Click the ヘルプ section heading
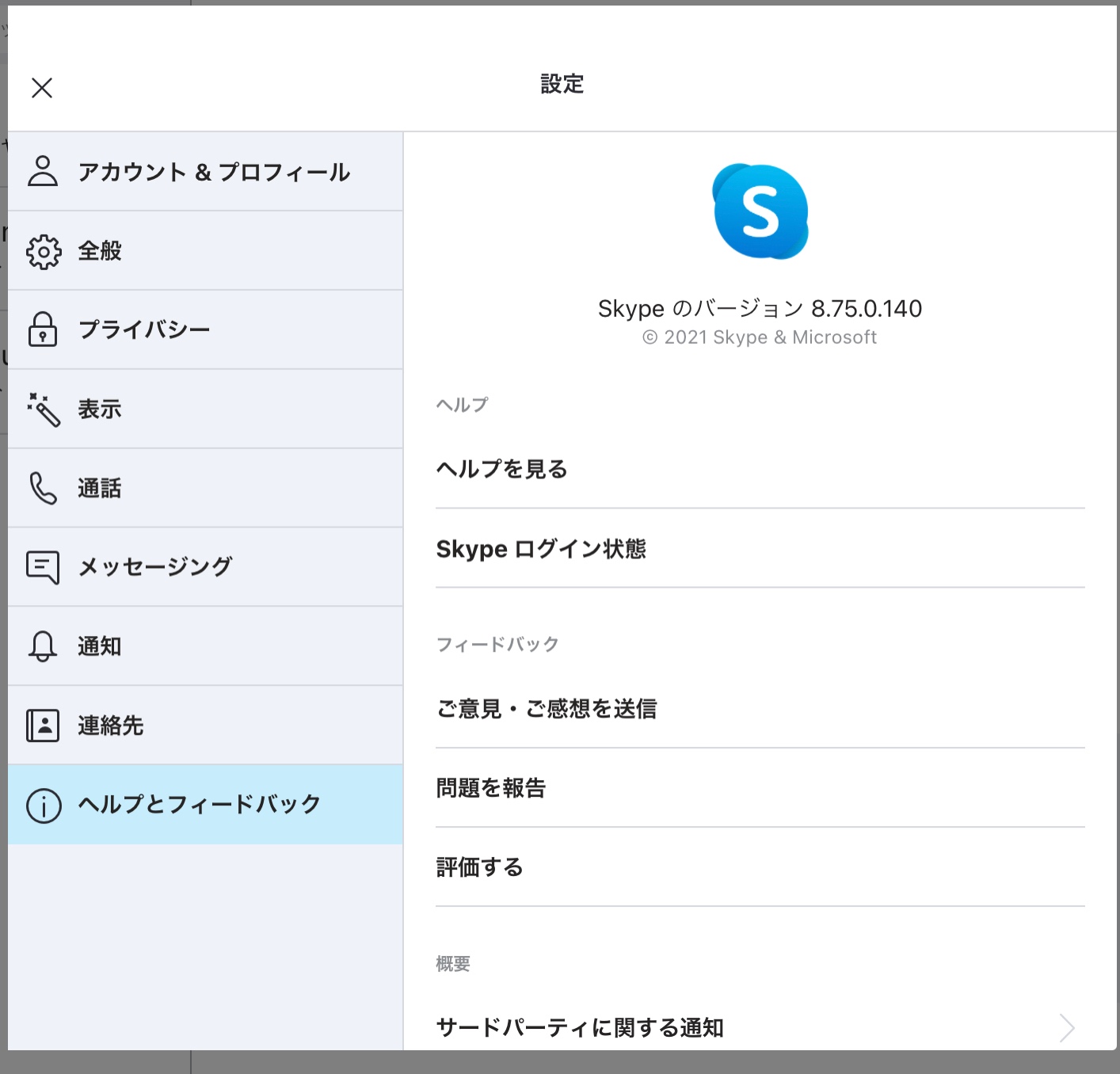 coord(463,405)
